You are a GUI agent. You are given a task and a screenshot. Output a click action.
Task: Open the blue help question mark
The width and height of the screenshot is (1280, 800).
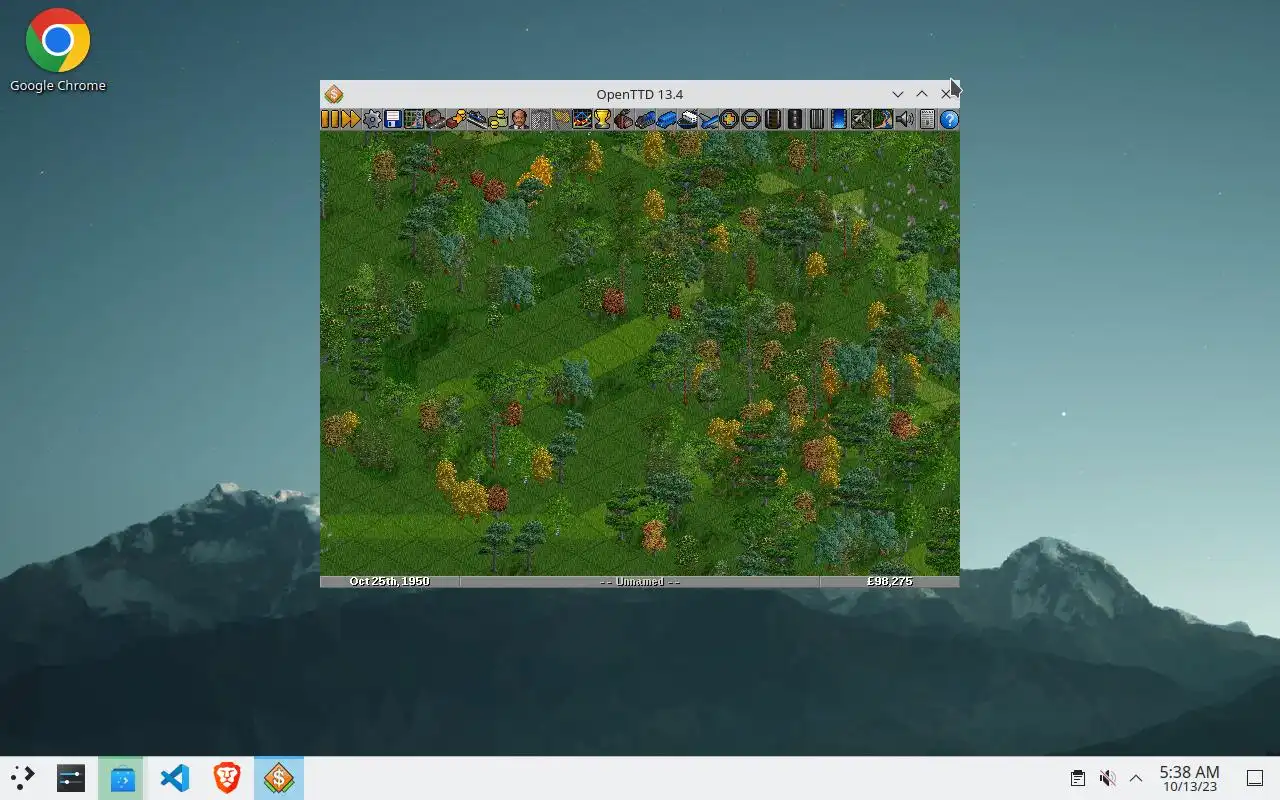click(x=948, y=120)
